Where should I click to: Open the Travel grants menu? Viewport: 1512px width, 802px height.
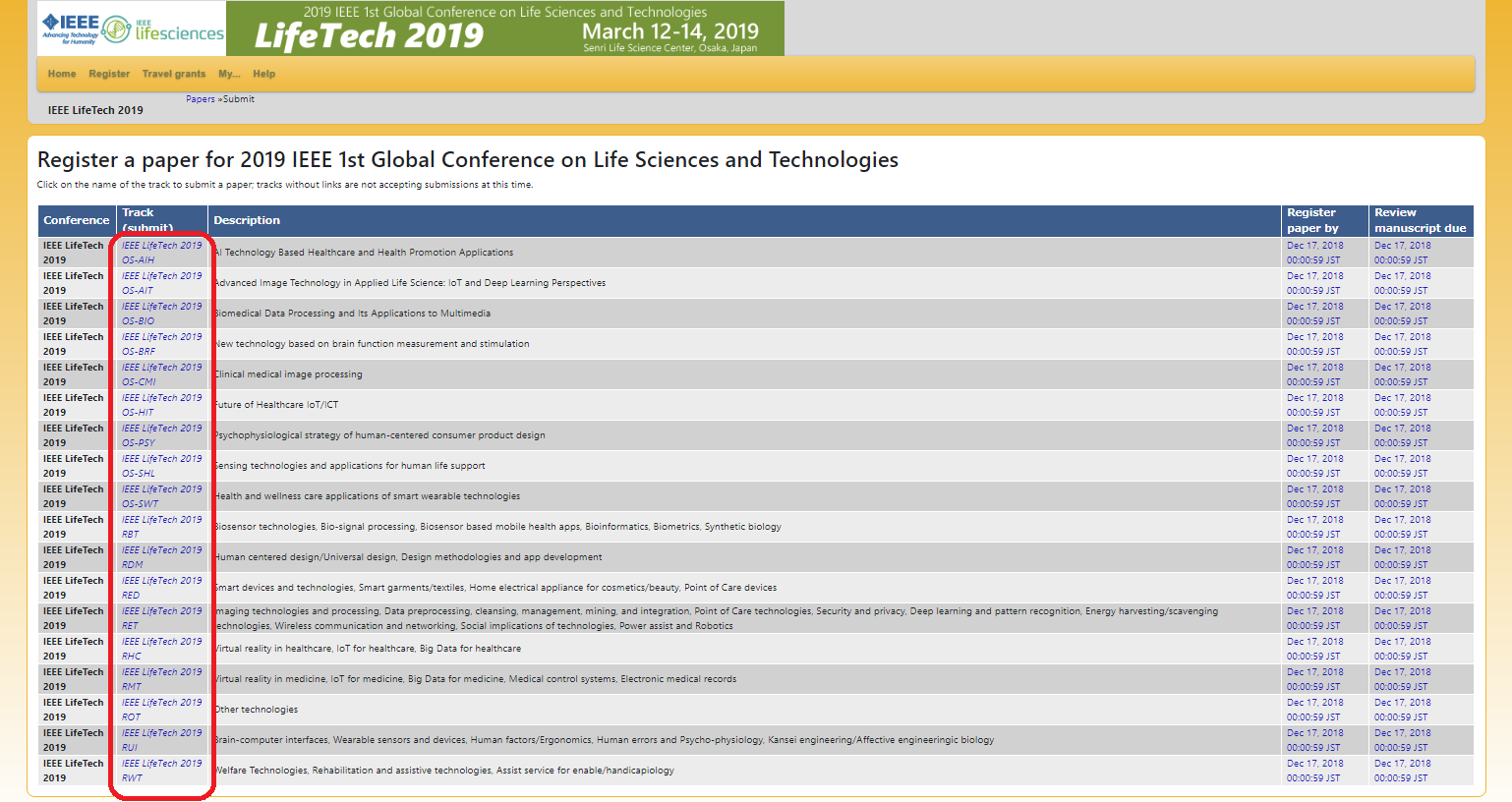(x=174, y=74)
